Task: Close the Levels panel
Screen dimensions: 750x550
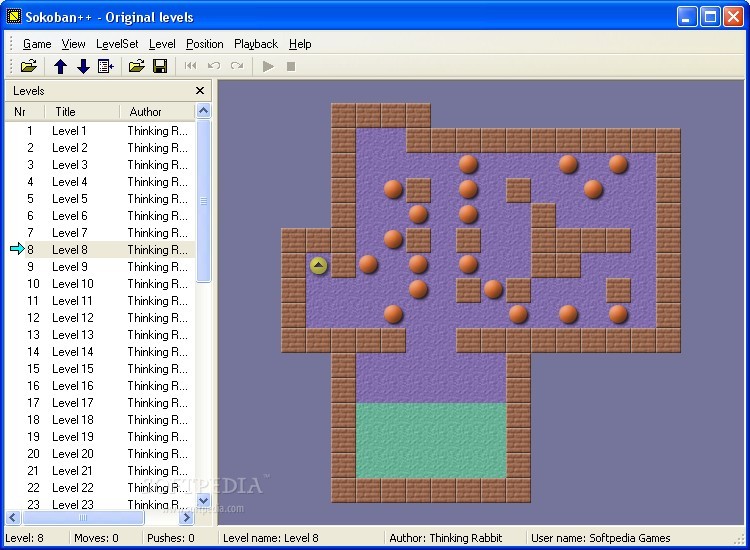Action: [200, 90]
